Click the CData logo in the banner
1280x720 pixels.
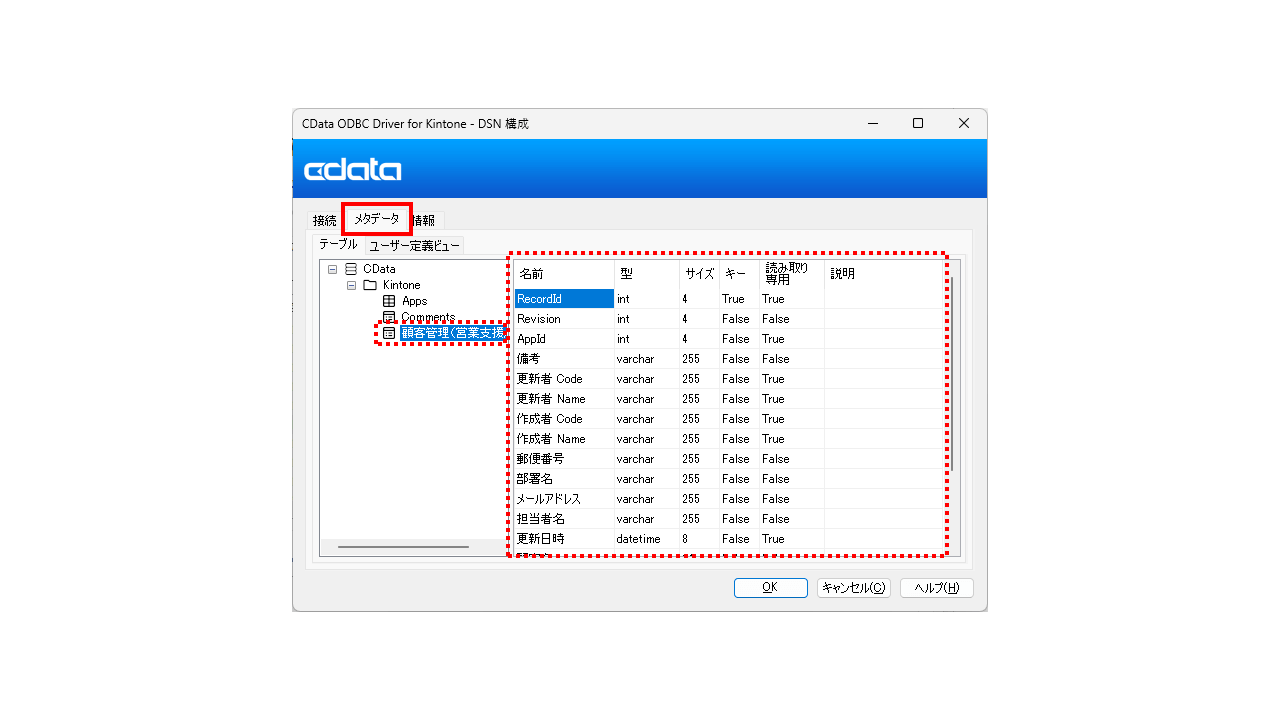353,169
